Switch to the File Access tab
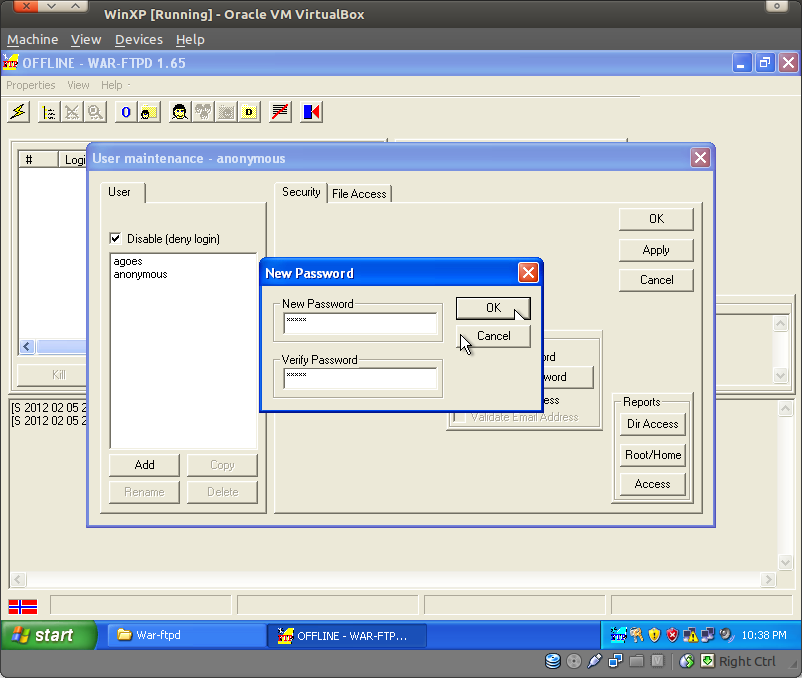This screenshot has height=678, width=802. tap(359, 194)
